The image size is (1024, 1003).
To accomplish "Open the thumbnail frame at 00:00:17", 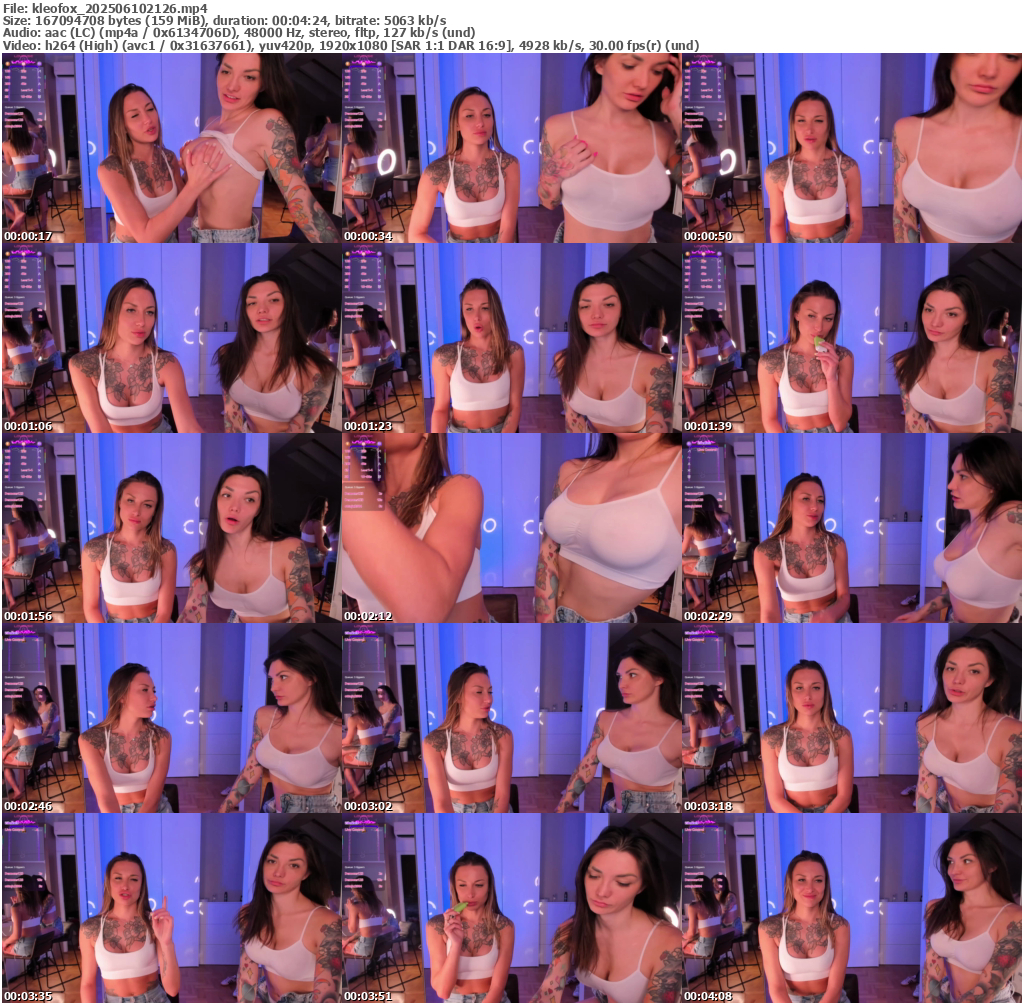I will [171, 148].
